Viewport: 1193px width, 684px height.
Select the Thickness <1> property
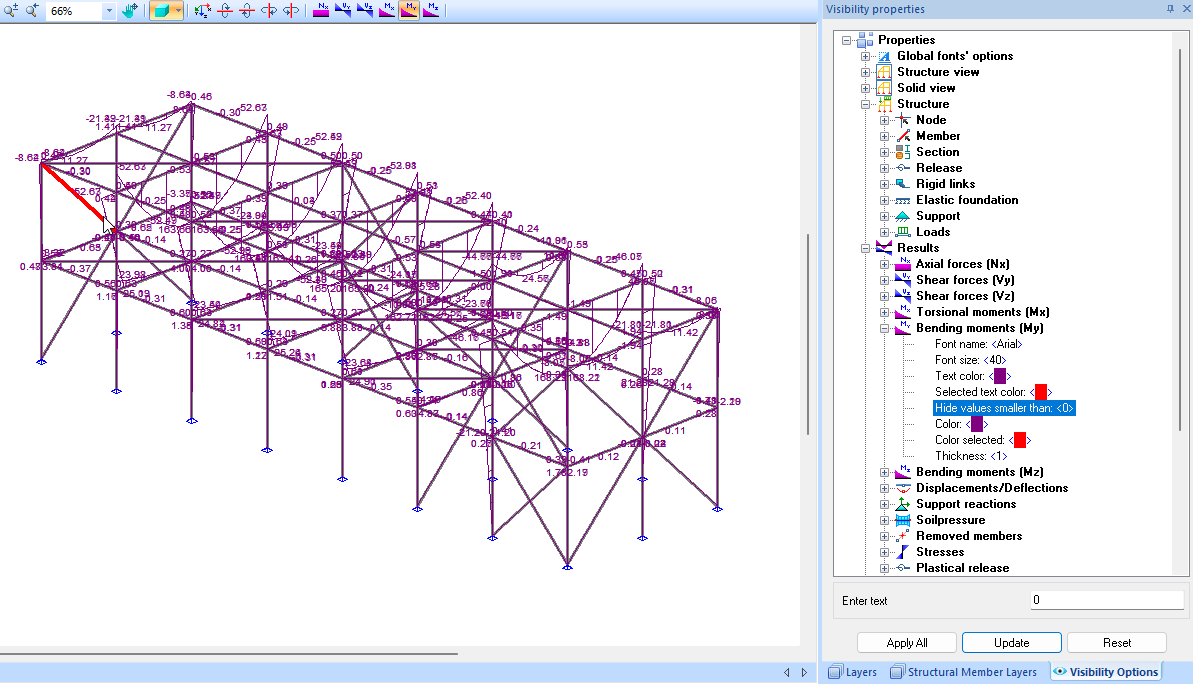971,456
